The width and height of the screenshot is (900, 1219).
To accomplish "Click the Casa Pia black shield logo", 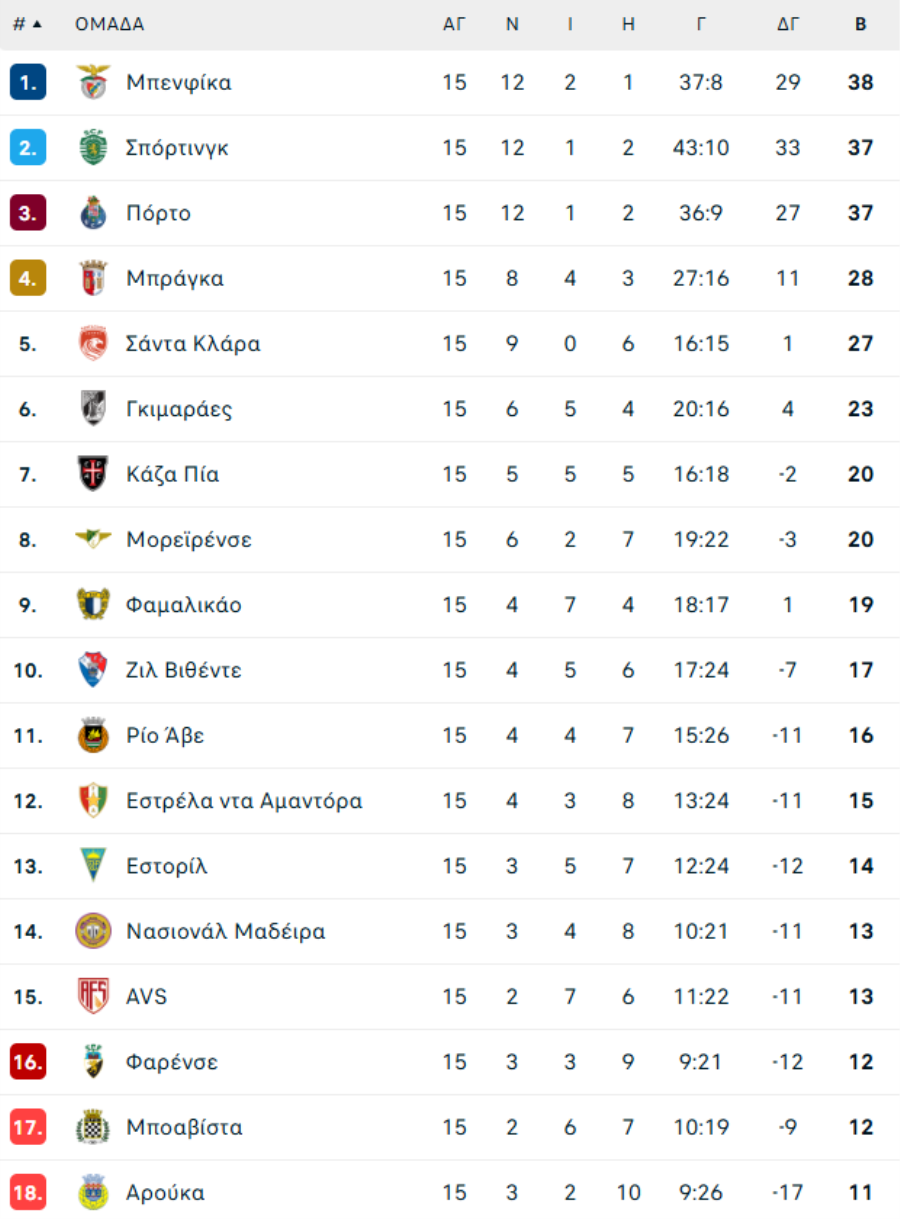I will [x=93, y=474].
